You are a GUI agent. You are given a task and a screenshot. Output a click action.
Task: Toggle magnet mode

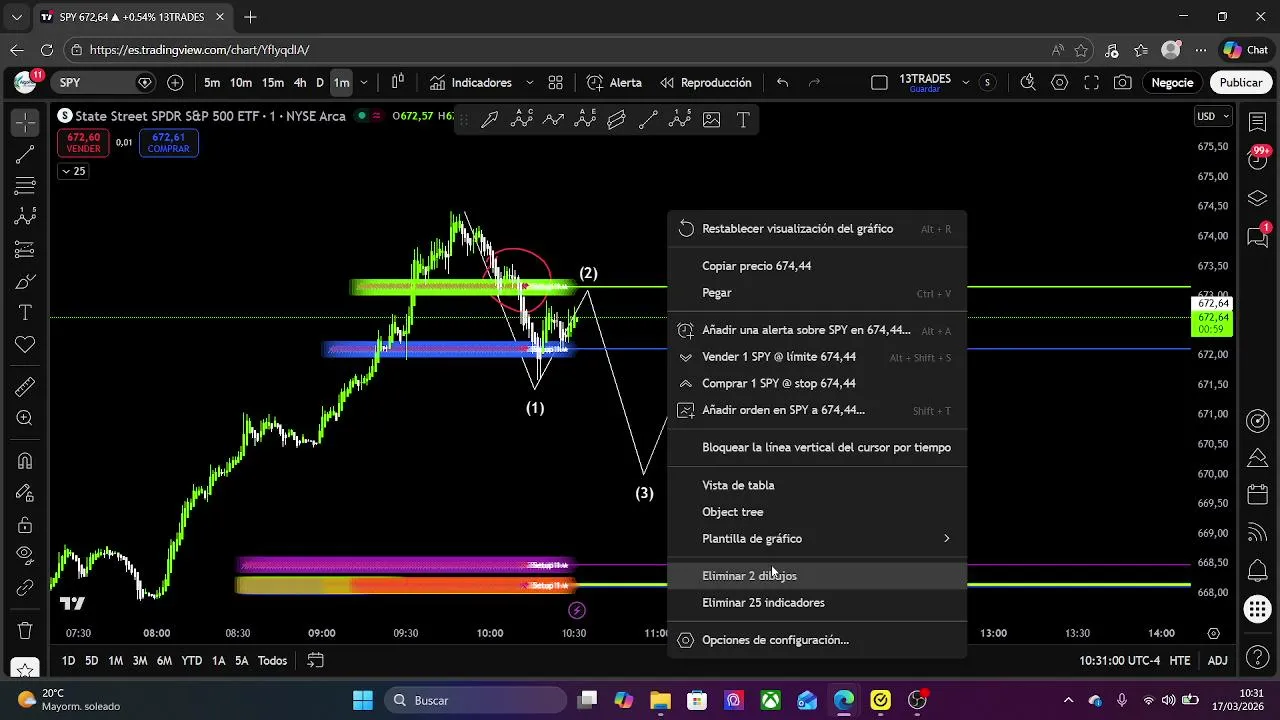[25, 461]
